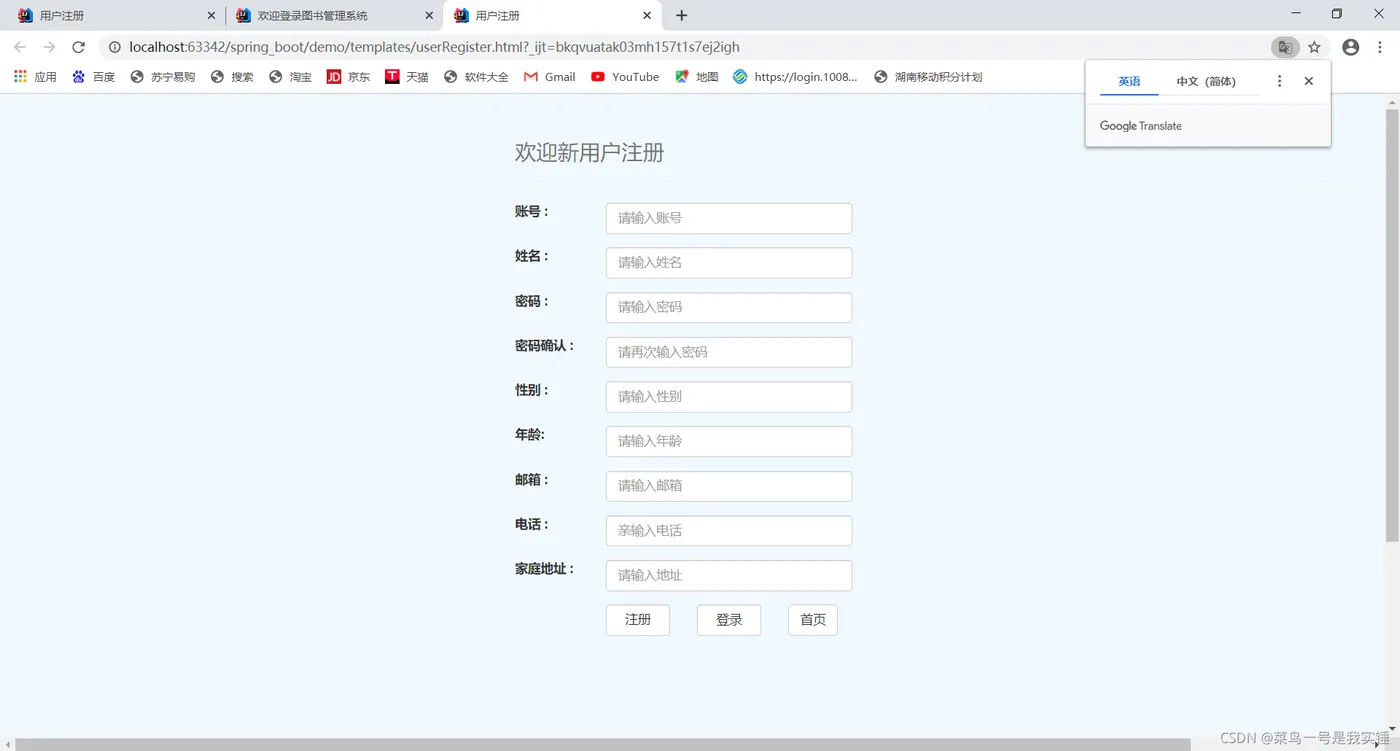This screenshot has height=751, width=1400.
Task: Click the Google Translate text in popup
Action: click(x=1141, y=126)
